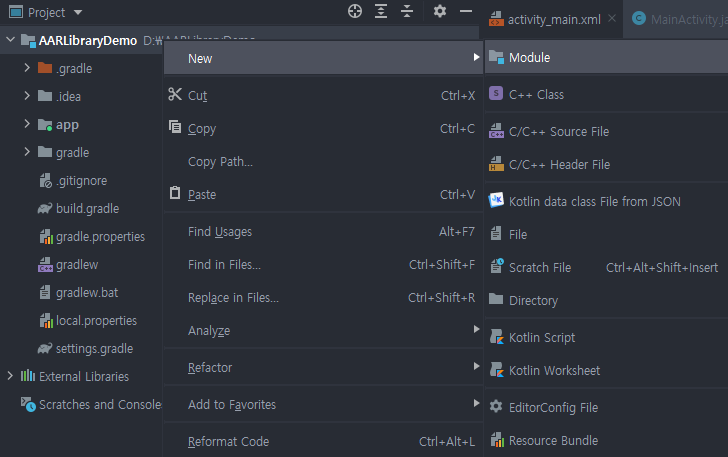Expand External Libraries node

click(x=10, y=376)
